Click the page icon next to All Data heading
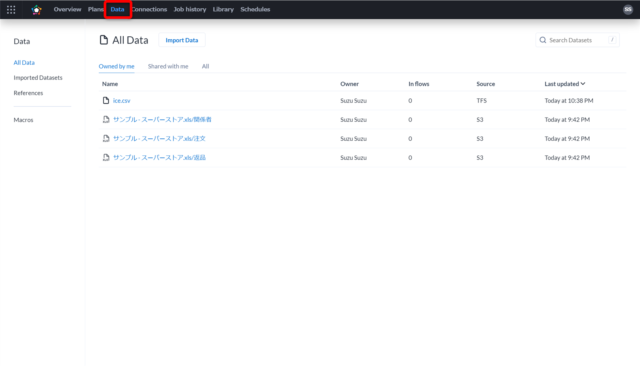640x366 pixels. point(104,40)
